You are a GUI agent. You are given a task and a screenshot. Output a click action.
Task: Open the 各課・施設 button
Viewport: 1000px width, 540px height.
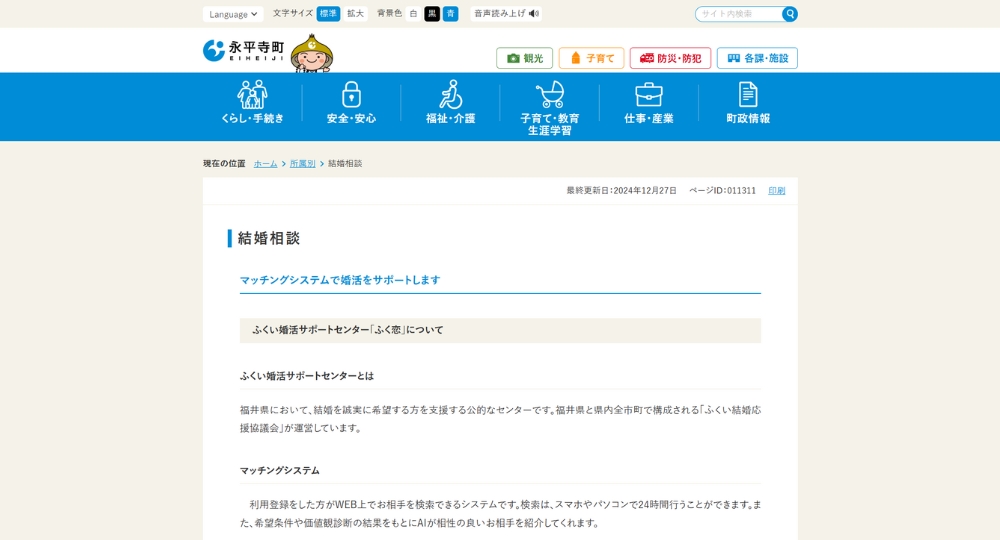(x=757, y=58)
